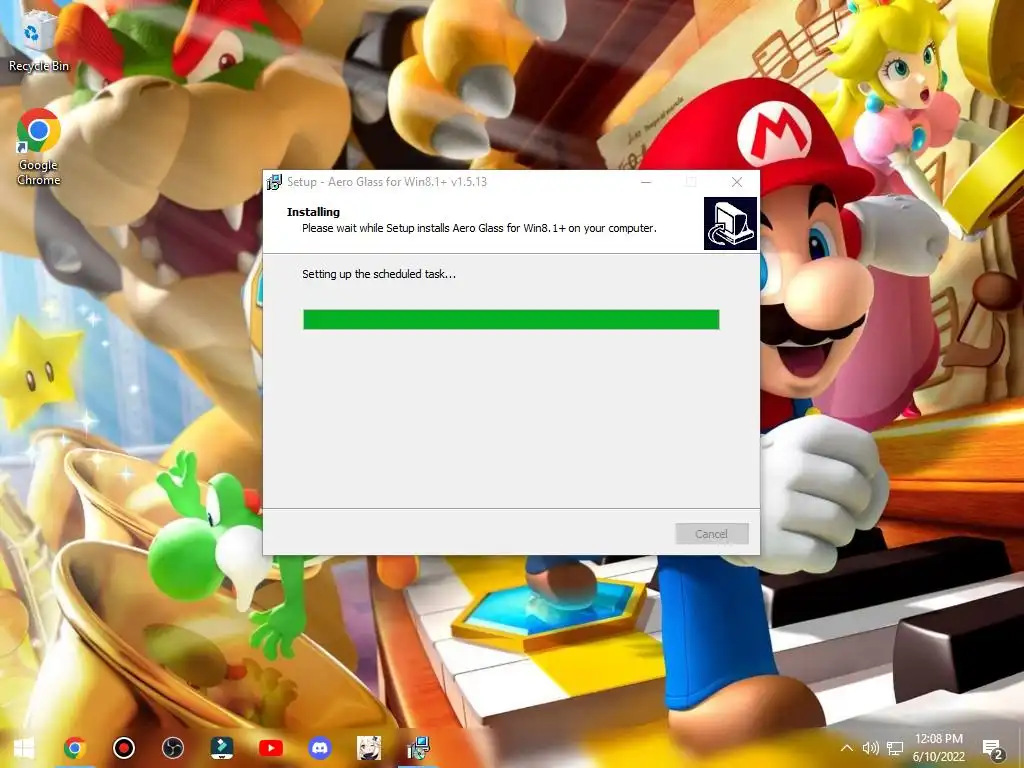Open the network status tray icon
This screenshot has height=768, width=1024.
click(895, 748)
